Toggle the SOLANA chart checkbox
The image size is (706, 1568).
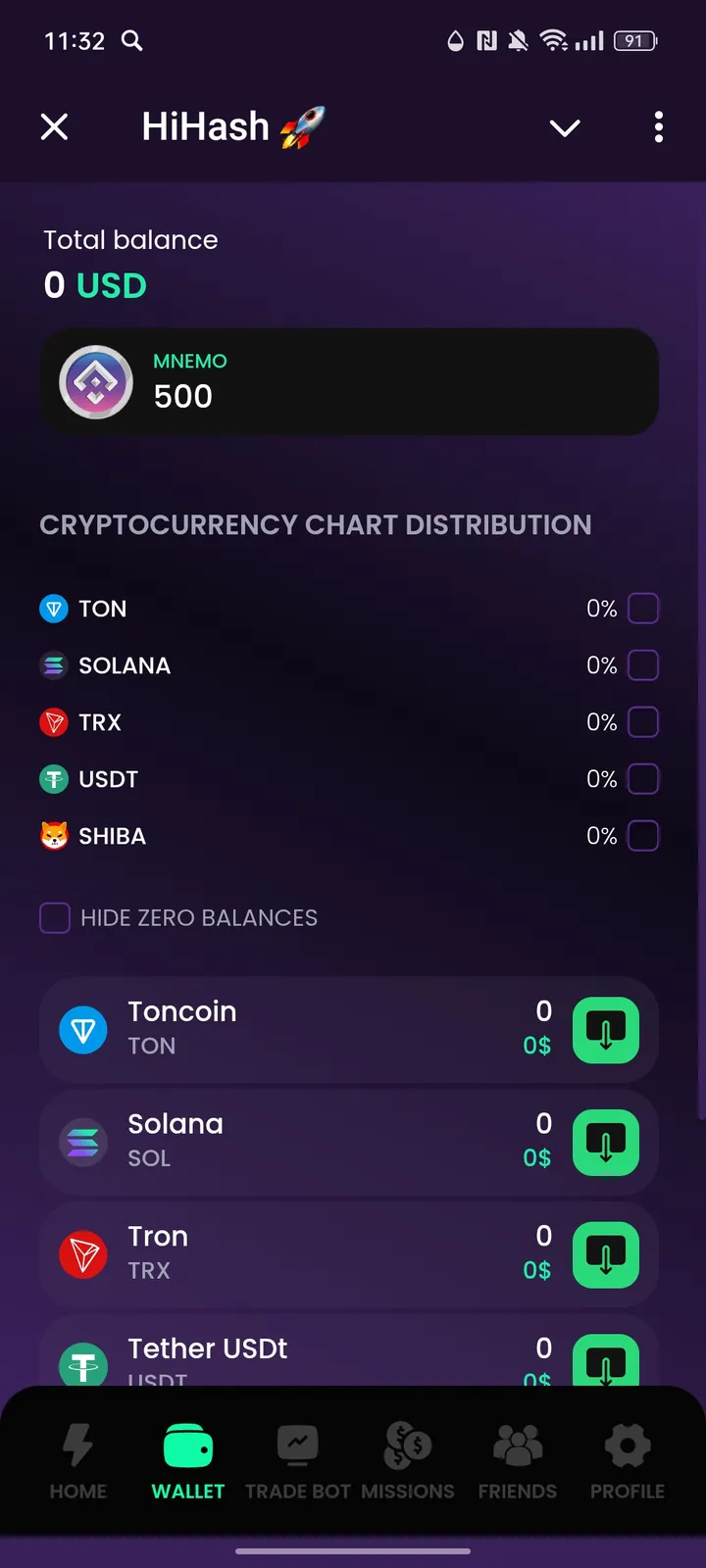click(643, 665)
